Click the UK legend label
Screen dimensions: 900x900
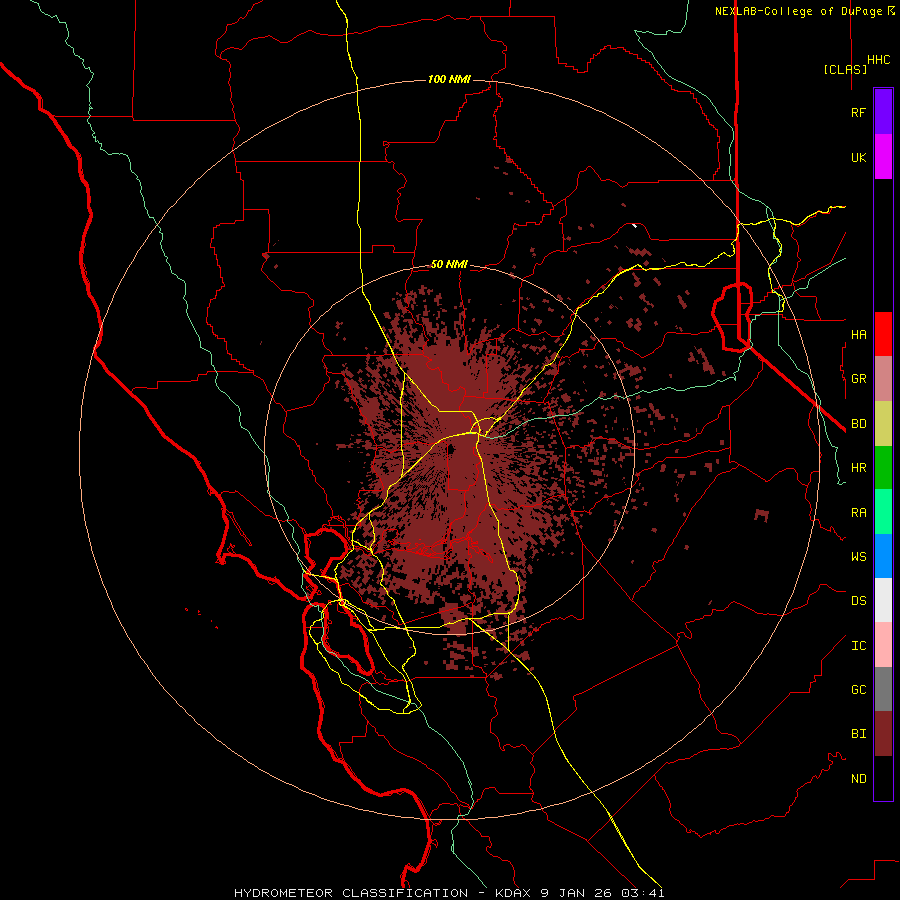point(858,157)
